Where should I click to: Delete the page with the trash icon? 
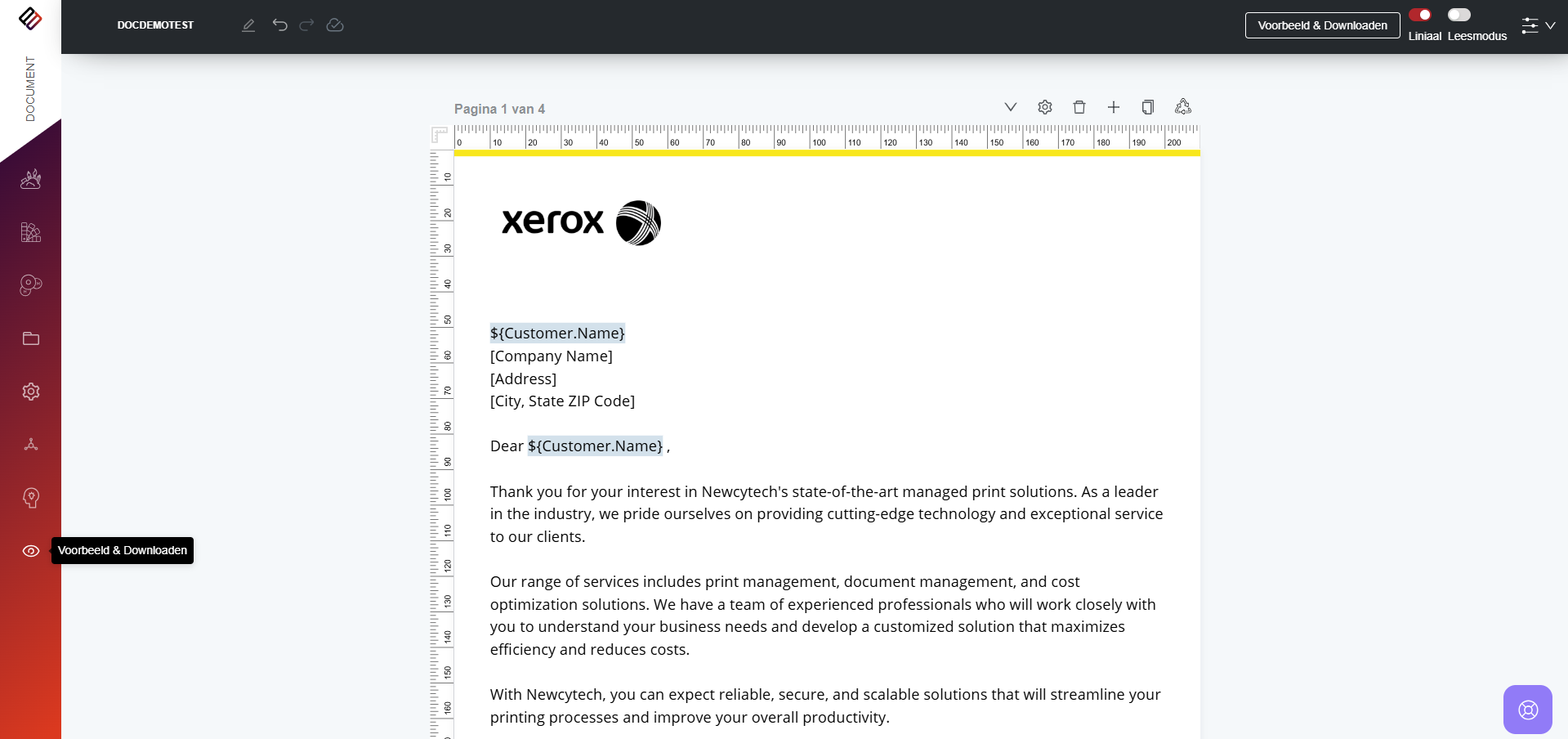[x=1079, y=107]
